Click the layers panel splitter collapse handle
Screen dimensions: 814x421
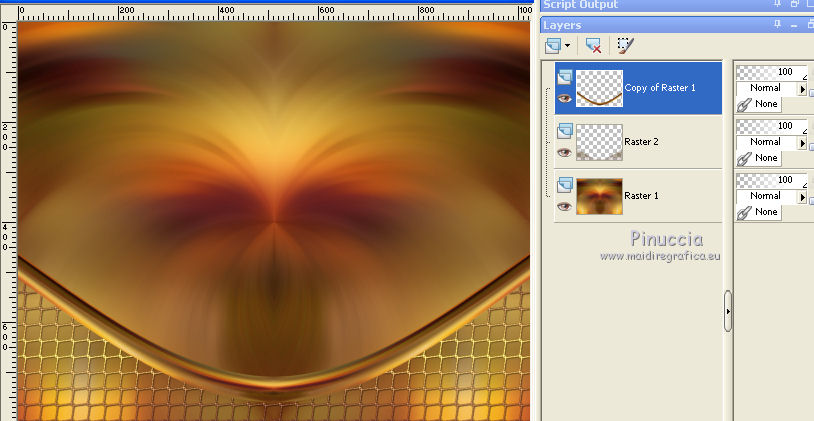tap(728, 311)
